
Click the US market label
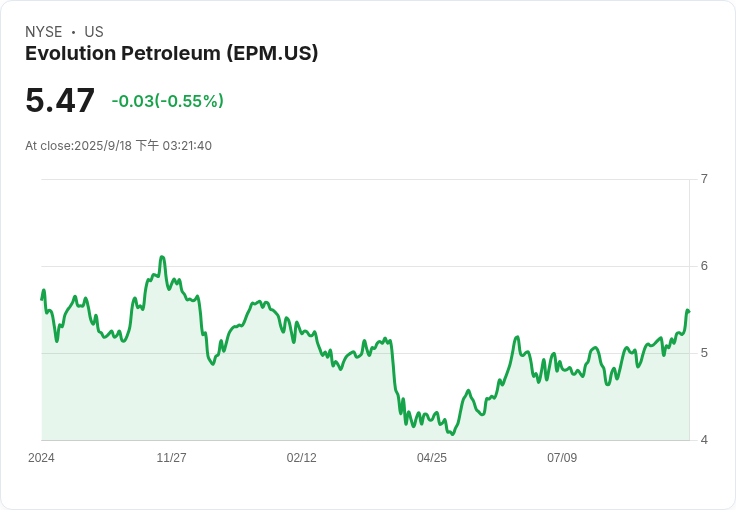(94, 32)
